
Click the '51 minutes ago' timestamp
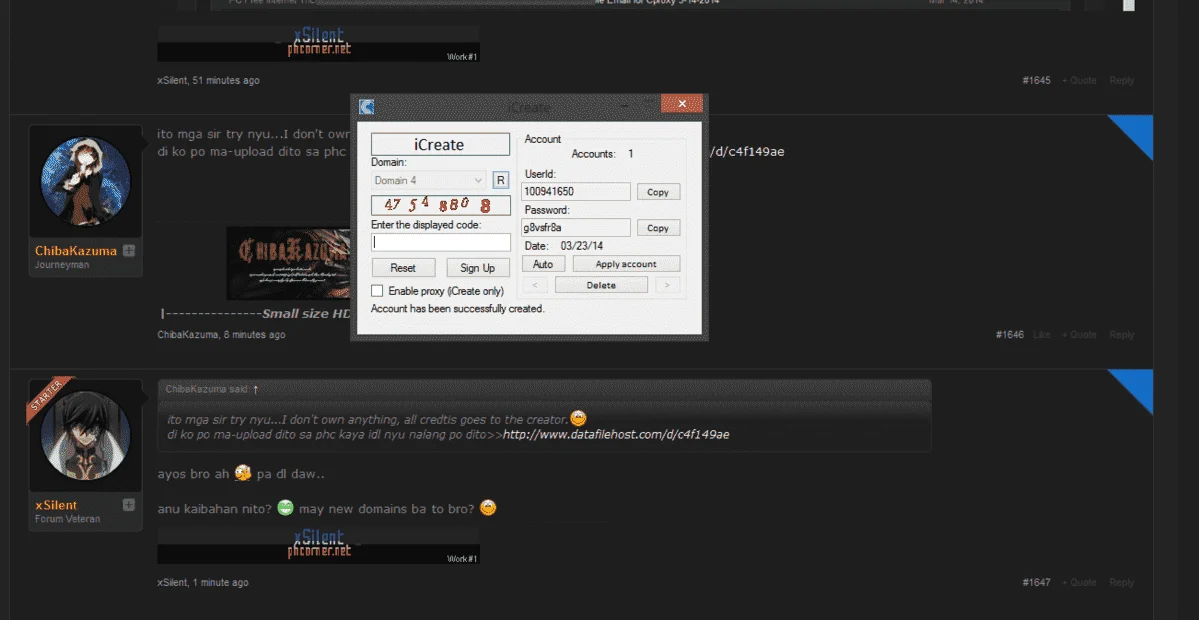point(226,80)
